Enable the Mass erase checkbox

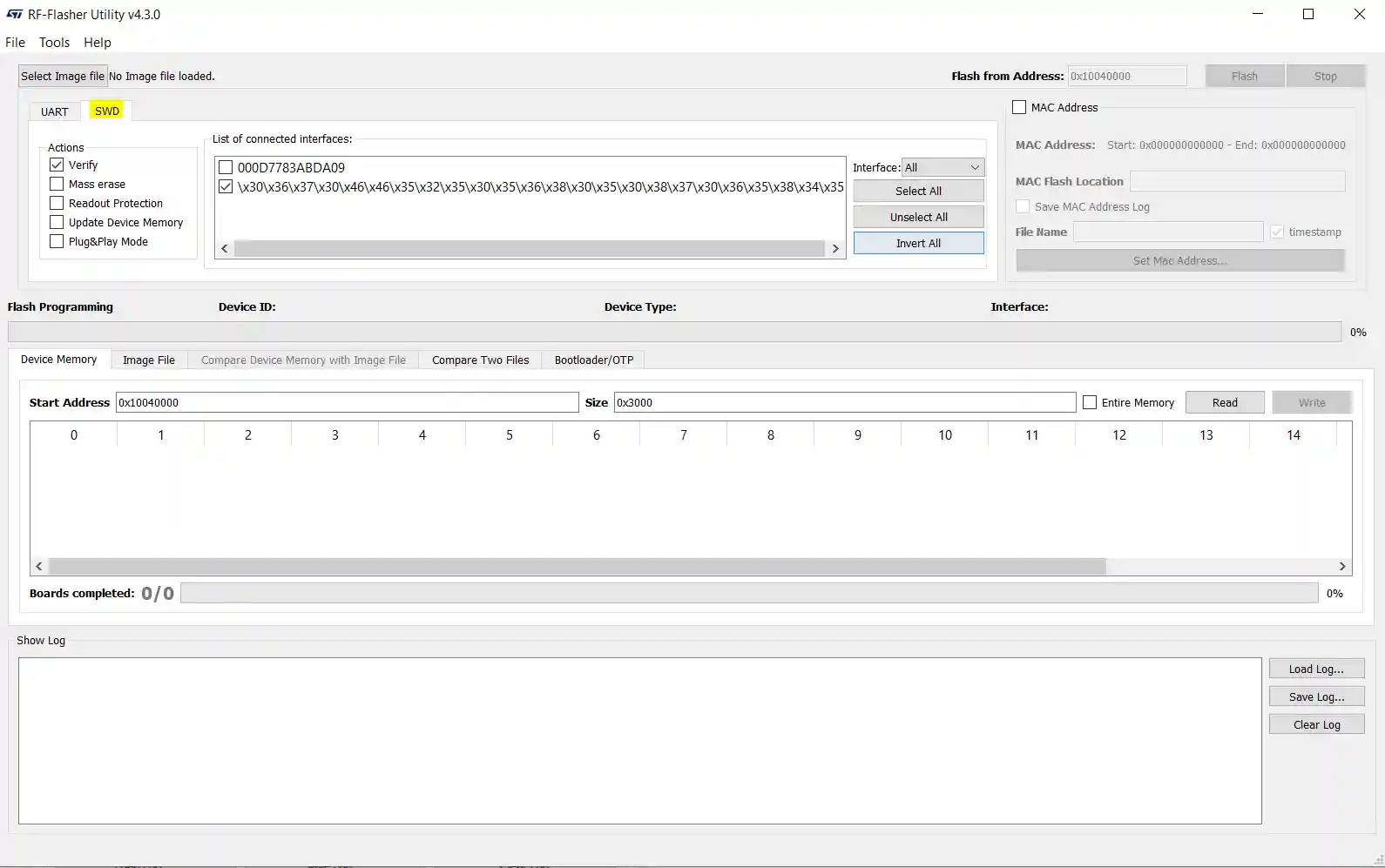click(x=57, y=184)
